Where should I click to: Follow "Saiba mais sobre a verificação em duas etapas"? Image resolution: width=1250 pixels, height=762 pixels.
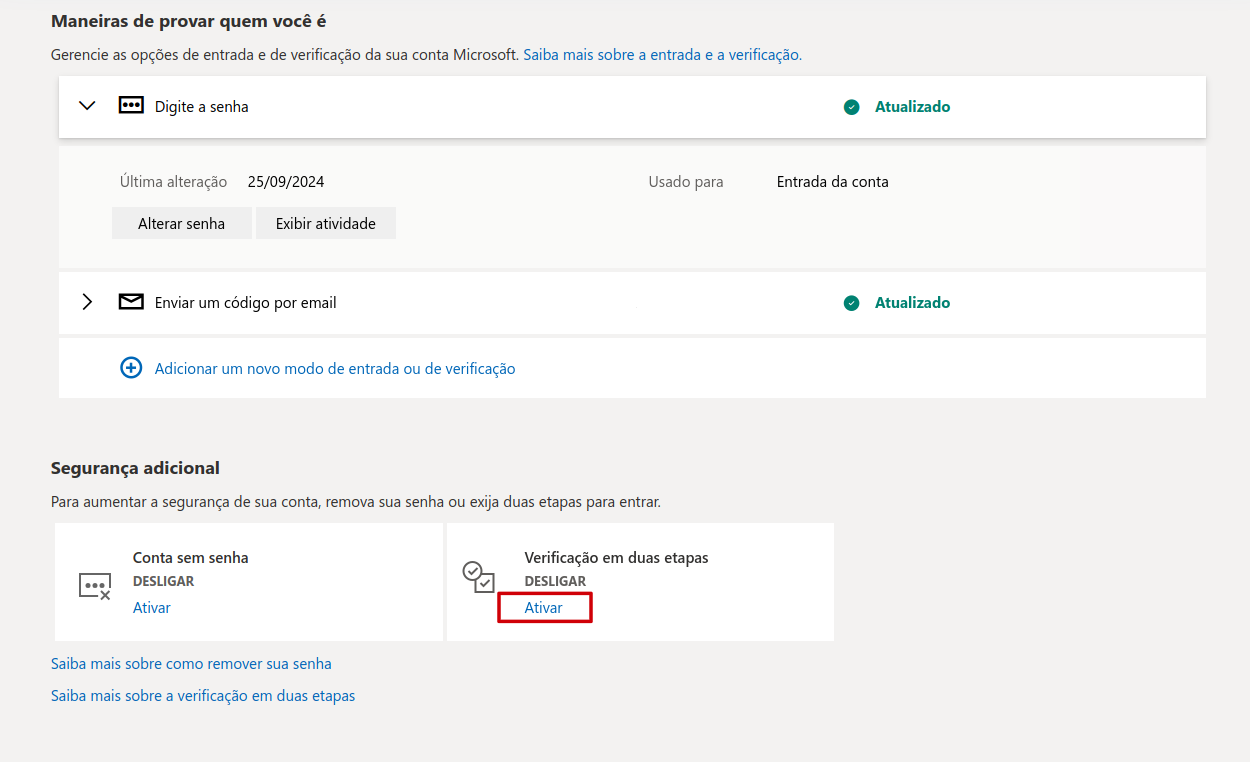click(203, 696)
